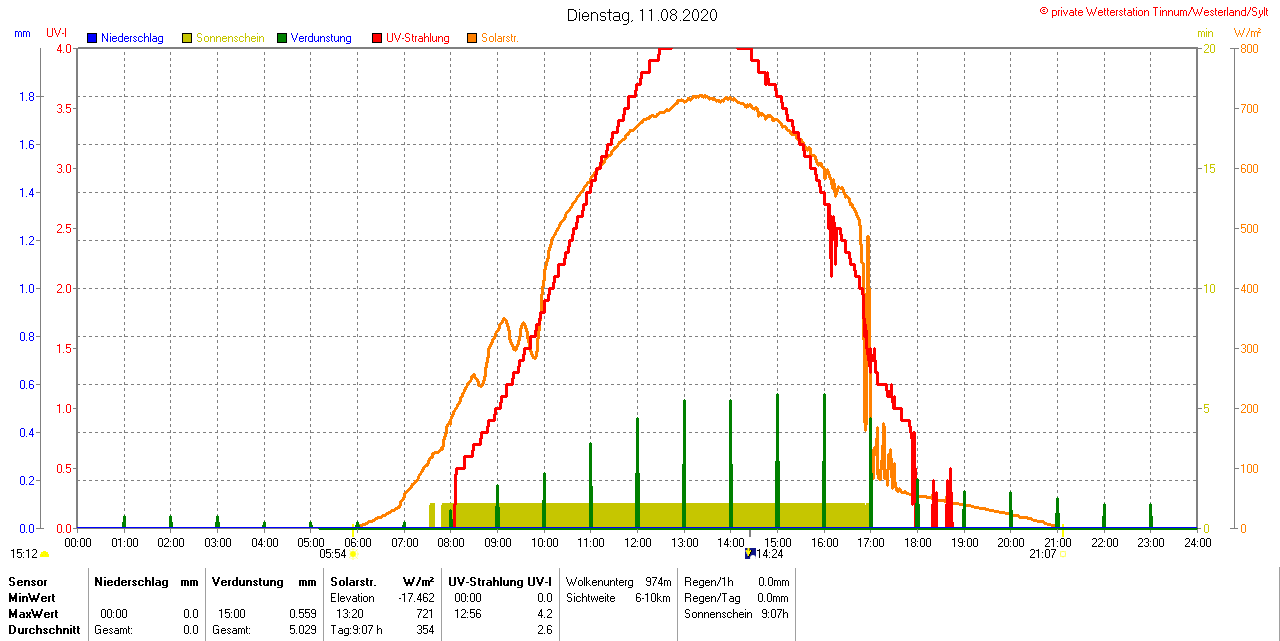The image size is (1280, 641).
Task: Click the UV-Strahlung UV-I column header
Action: click(x=500, y=581)
